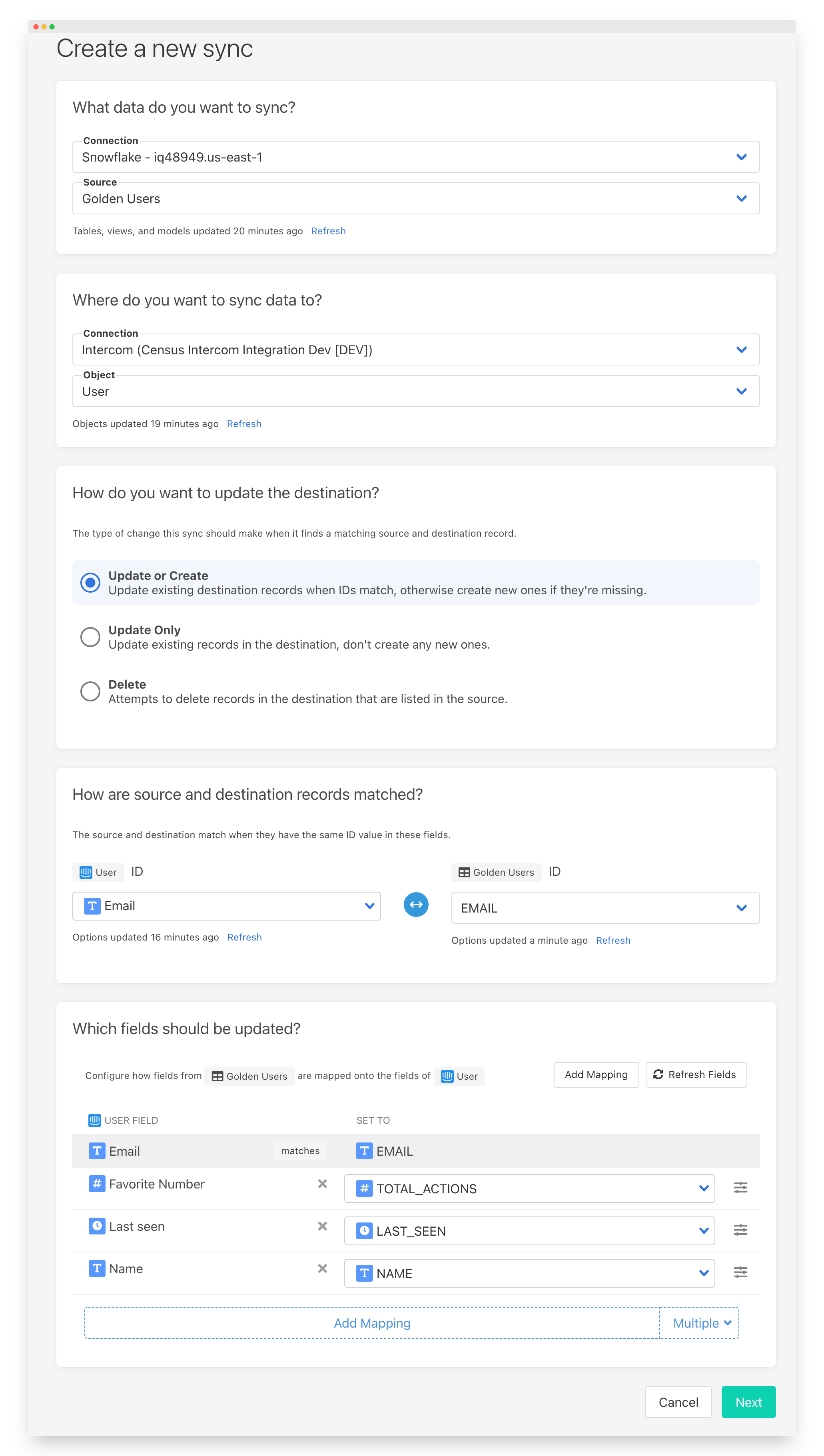Screen dimensions: 824x1456
Task: Expand the Snowflake connection dropdown
Action: pyautogui.click(x=415, y=157)
